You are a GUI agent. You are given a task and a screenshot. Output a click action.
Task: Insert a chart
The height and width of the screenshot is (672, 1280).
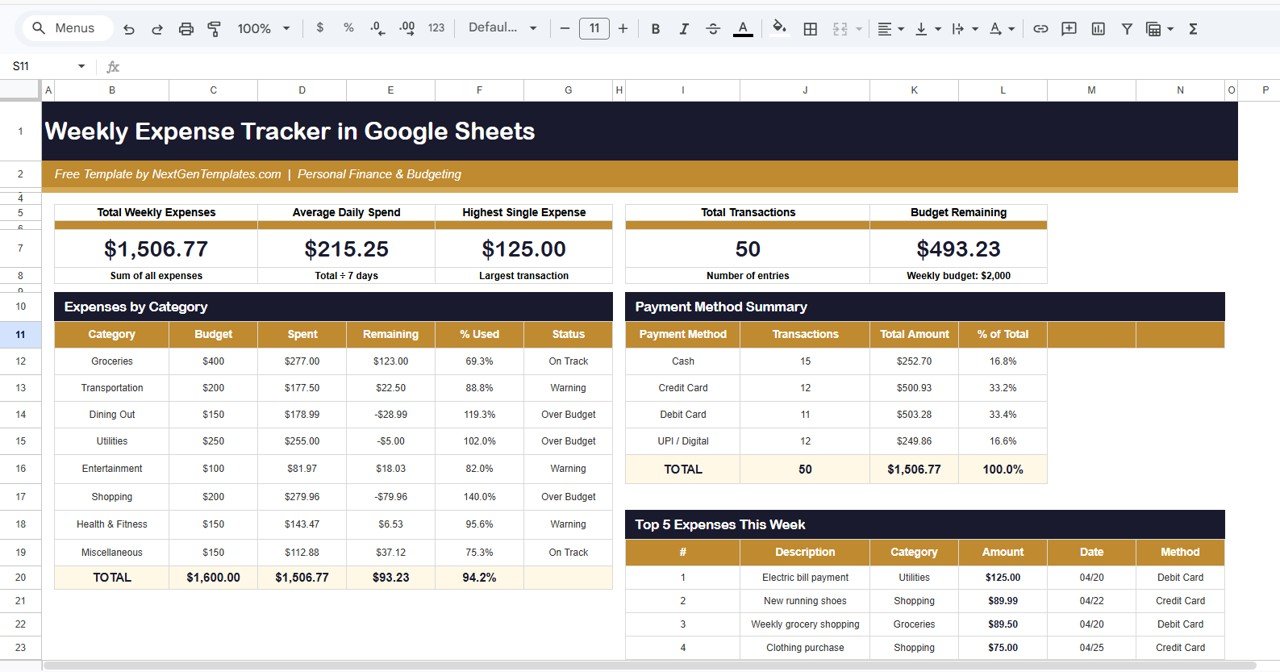(x=1098, y=29)
